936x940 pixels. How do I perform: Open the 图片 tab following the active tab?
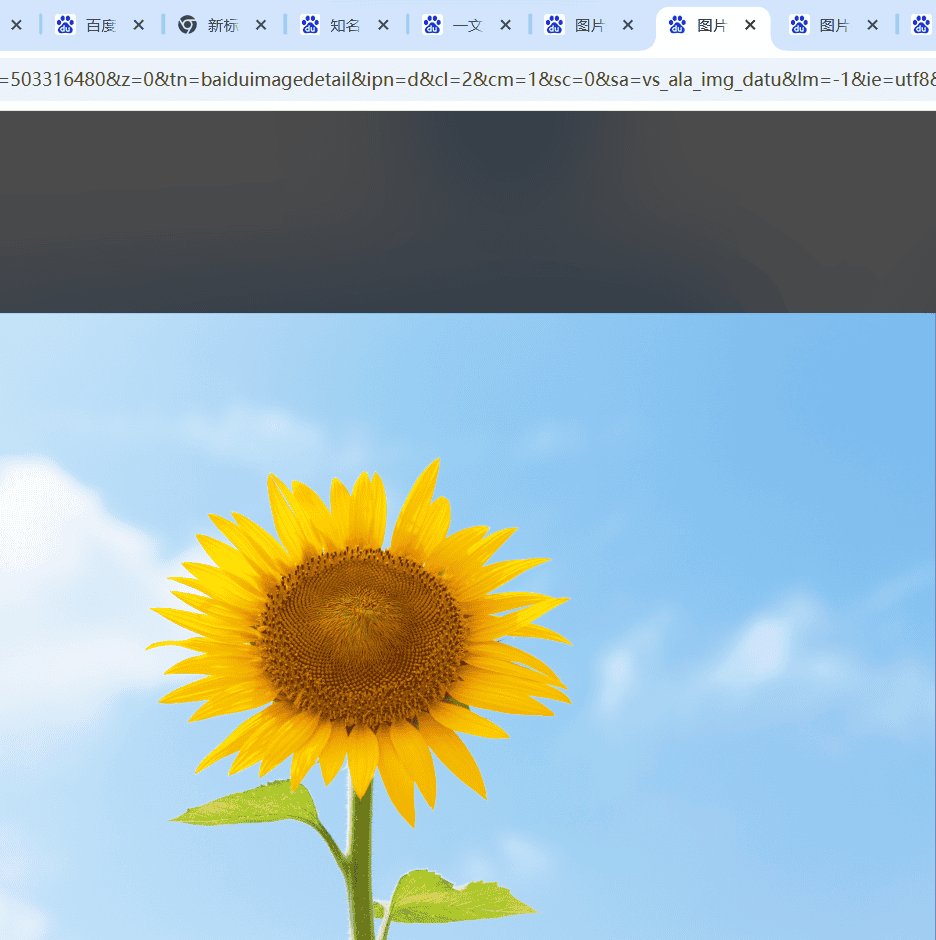tap(833, 25)
